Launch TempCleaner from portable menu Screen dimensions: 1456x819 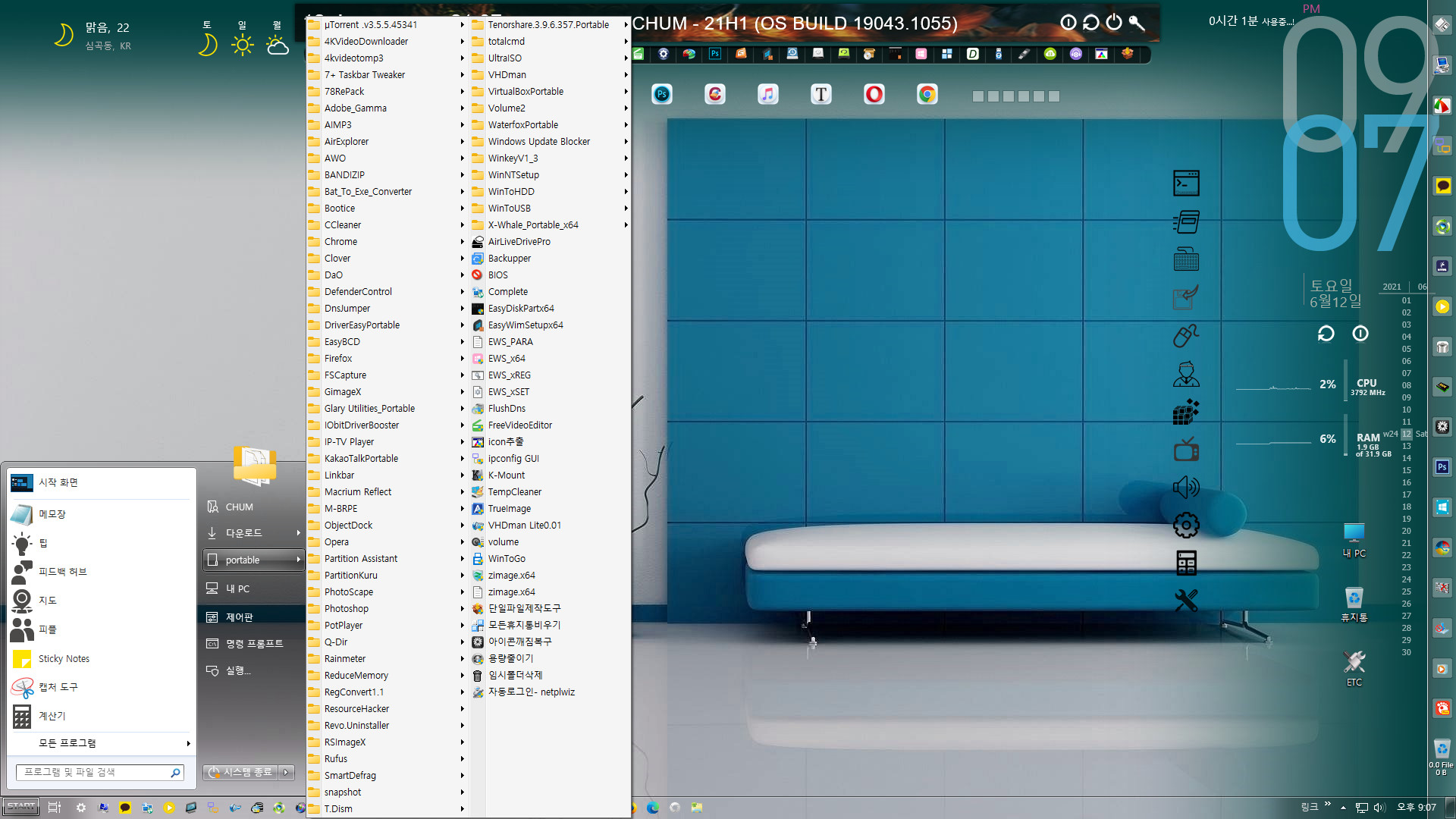point(551,491)
